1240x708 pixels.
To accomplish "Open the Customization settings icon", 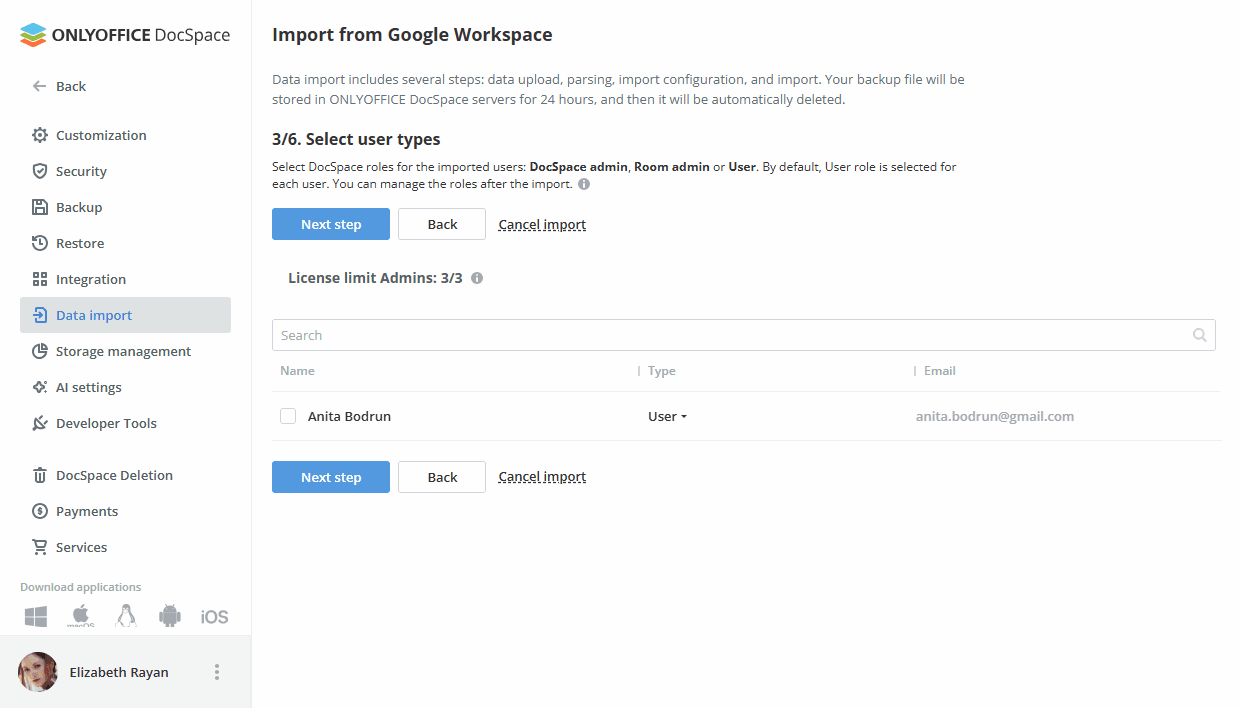I will tap(37, 135).
